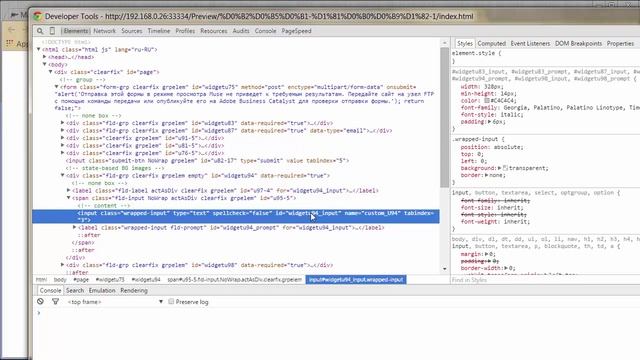Click the html breadcrumb
Viewport: 640px width, 360px height.
[x=41, y=280]
